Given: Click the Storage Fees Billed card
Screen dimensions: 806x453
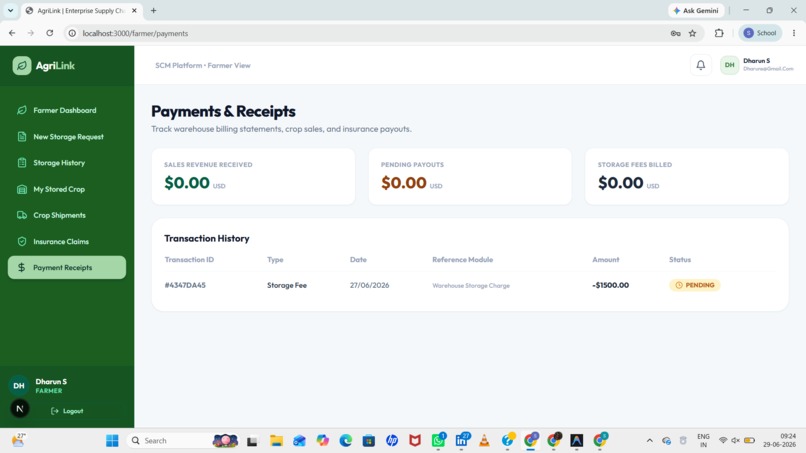Looking at the screenshot, I should tap(687, 176).
